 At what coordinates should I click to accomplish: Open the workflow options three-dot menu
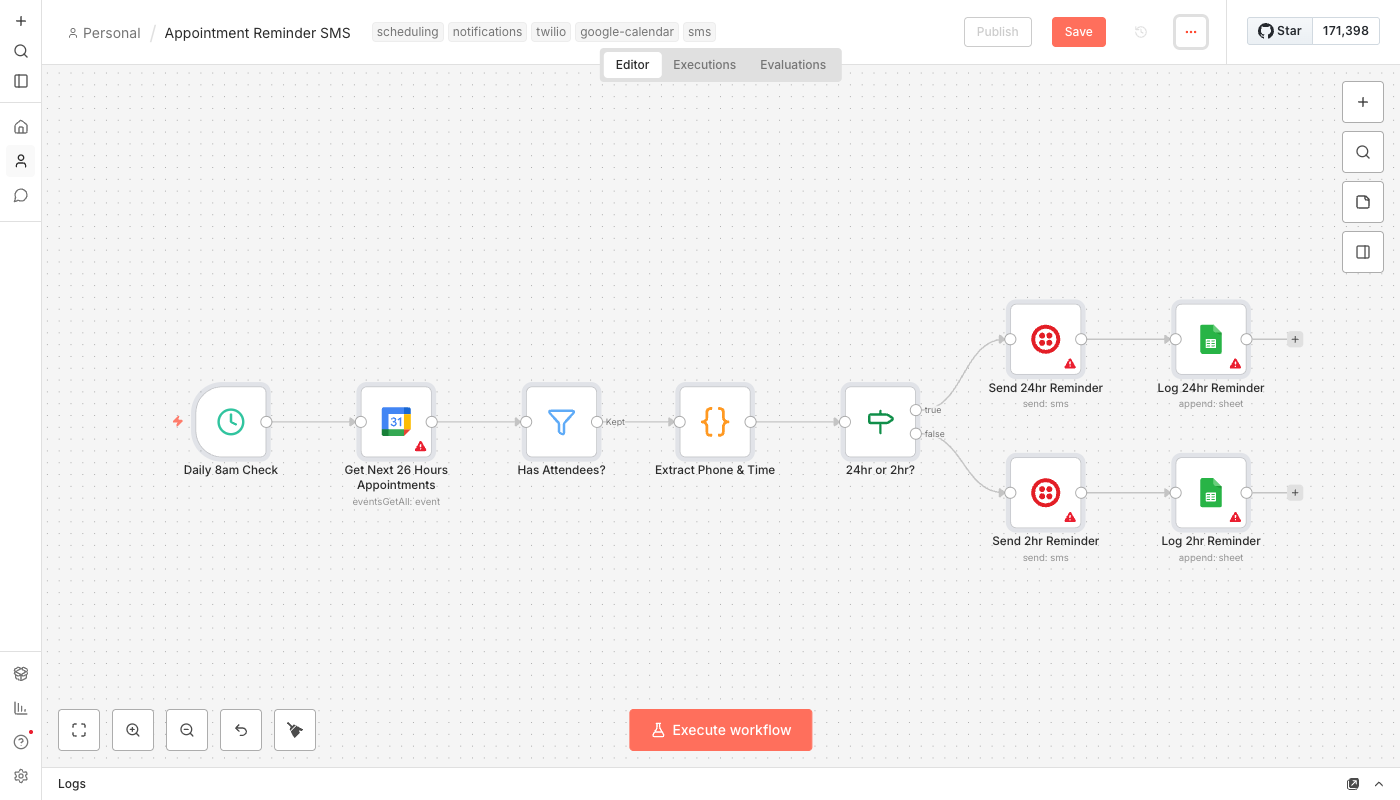[1190, 32]
